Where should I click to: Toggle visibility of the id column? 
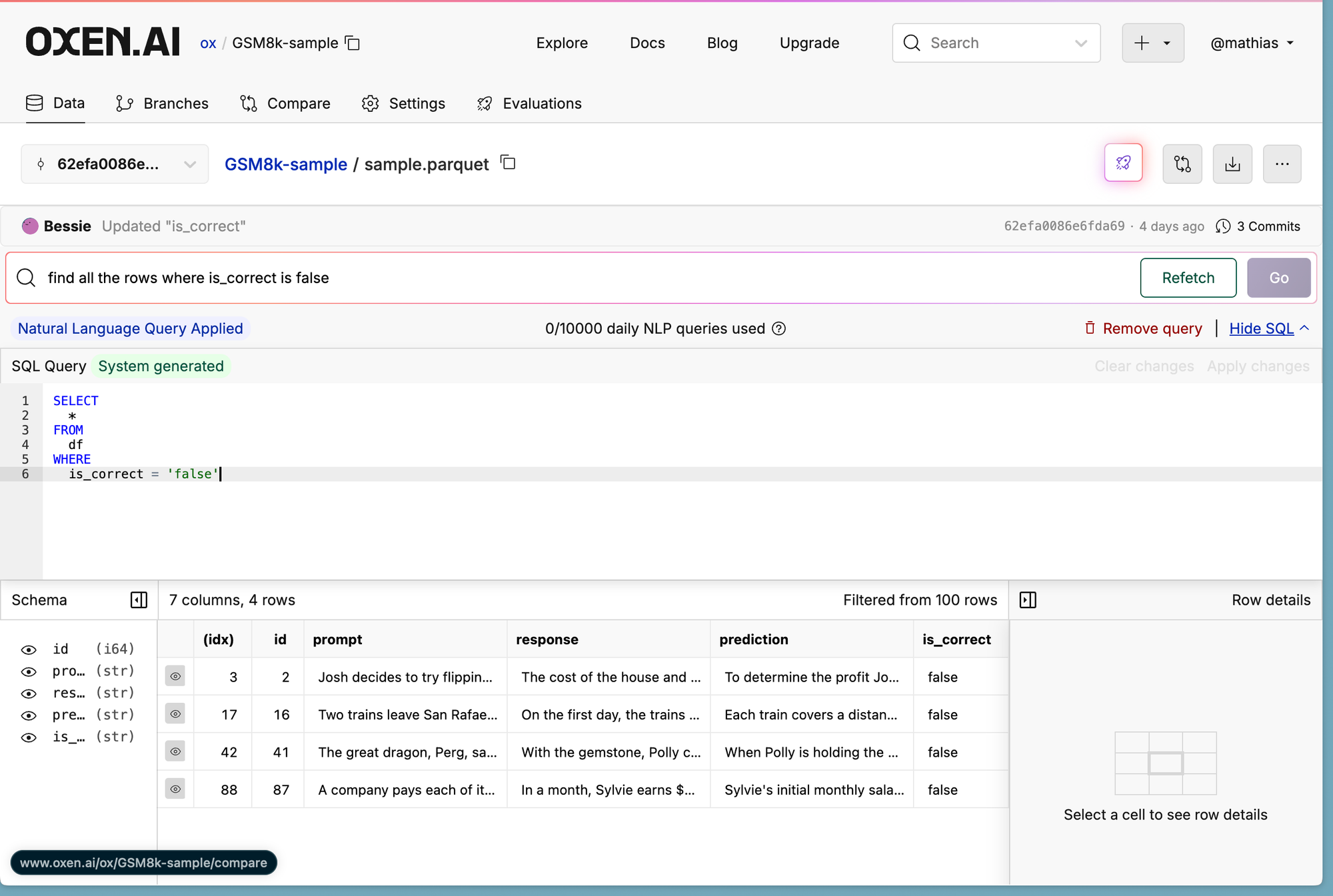tap(29, 650)
